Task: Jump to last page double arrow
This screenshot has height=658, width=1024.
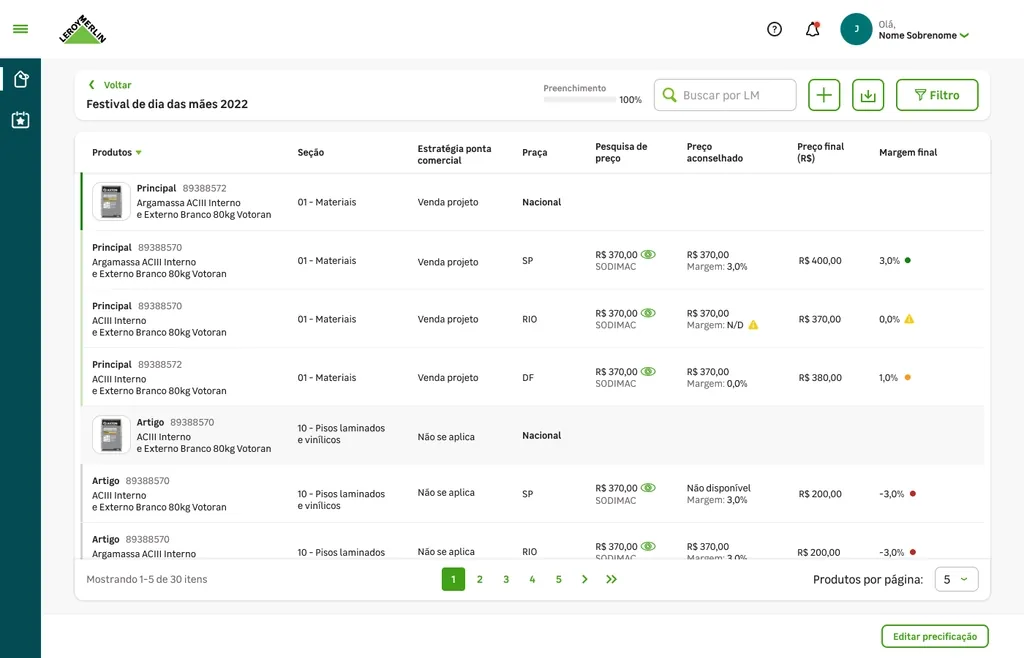Action: click(611, 579)
